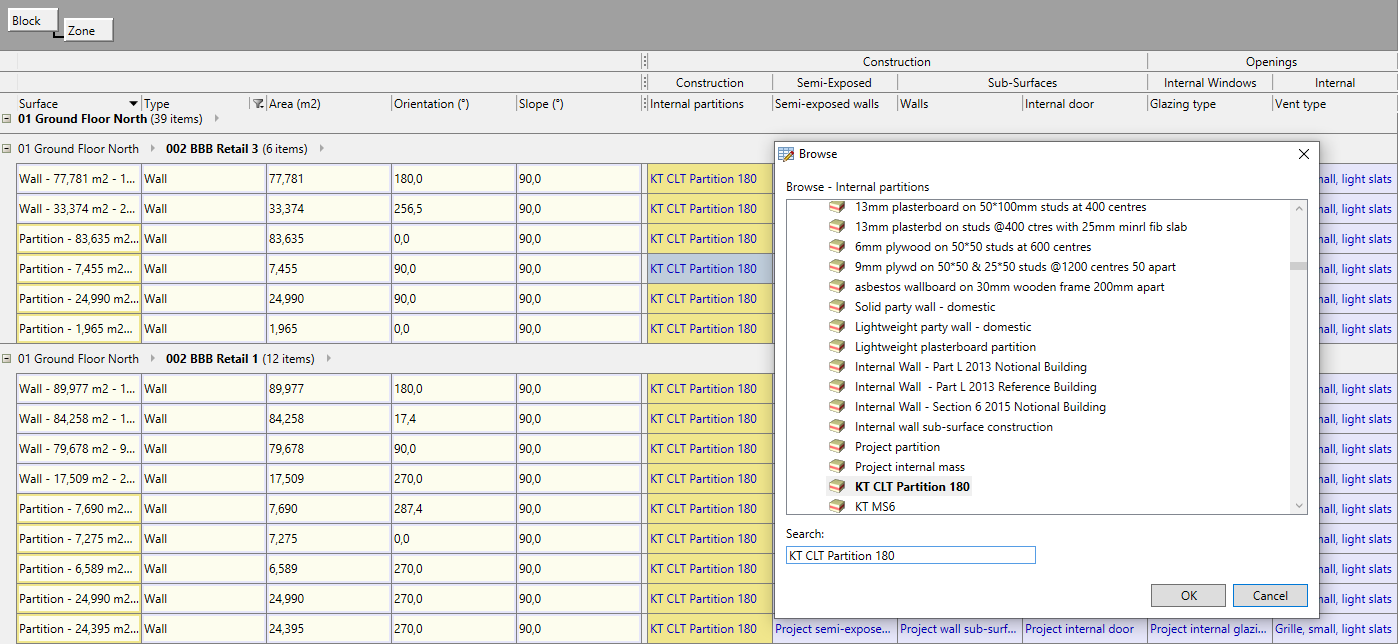This screenshot has width=1398, height=644.
Task: Collapse the 01 Ground Floor North group
Action: [7, 119]
